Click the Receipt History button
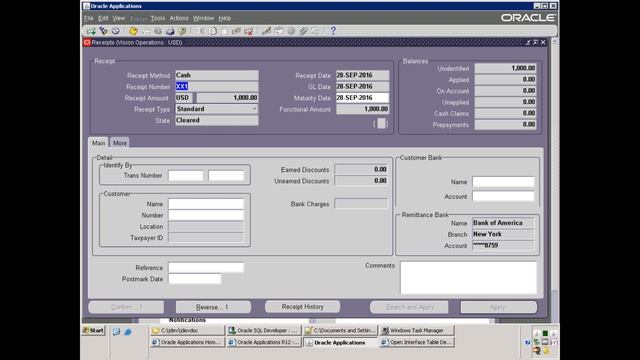640x360 pixels. click(302, 307)
